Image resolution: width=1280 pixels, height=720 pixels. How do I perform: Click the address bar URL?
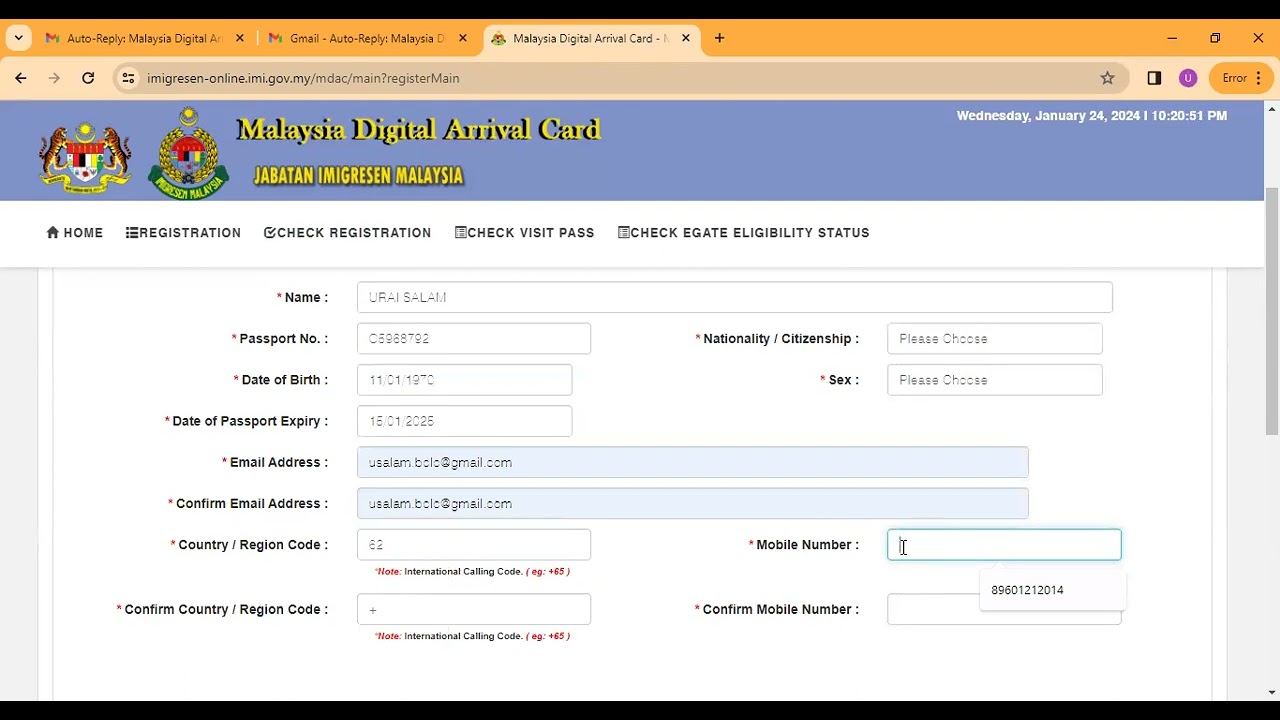(x=303, y=78)
